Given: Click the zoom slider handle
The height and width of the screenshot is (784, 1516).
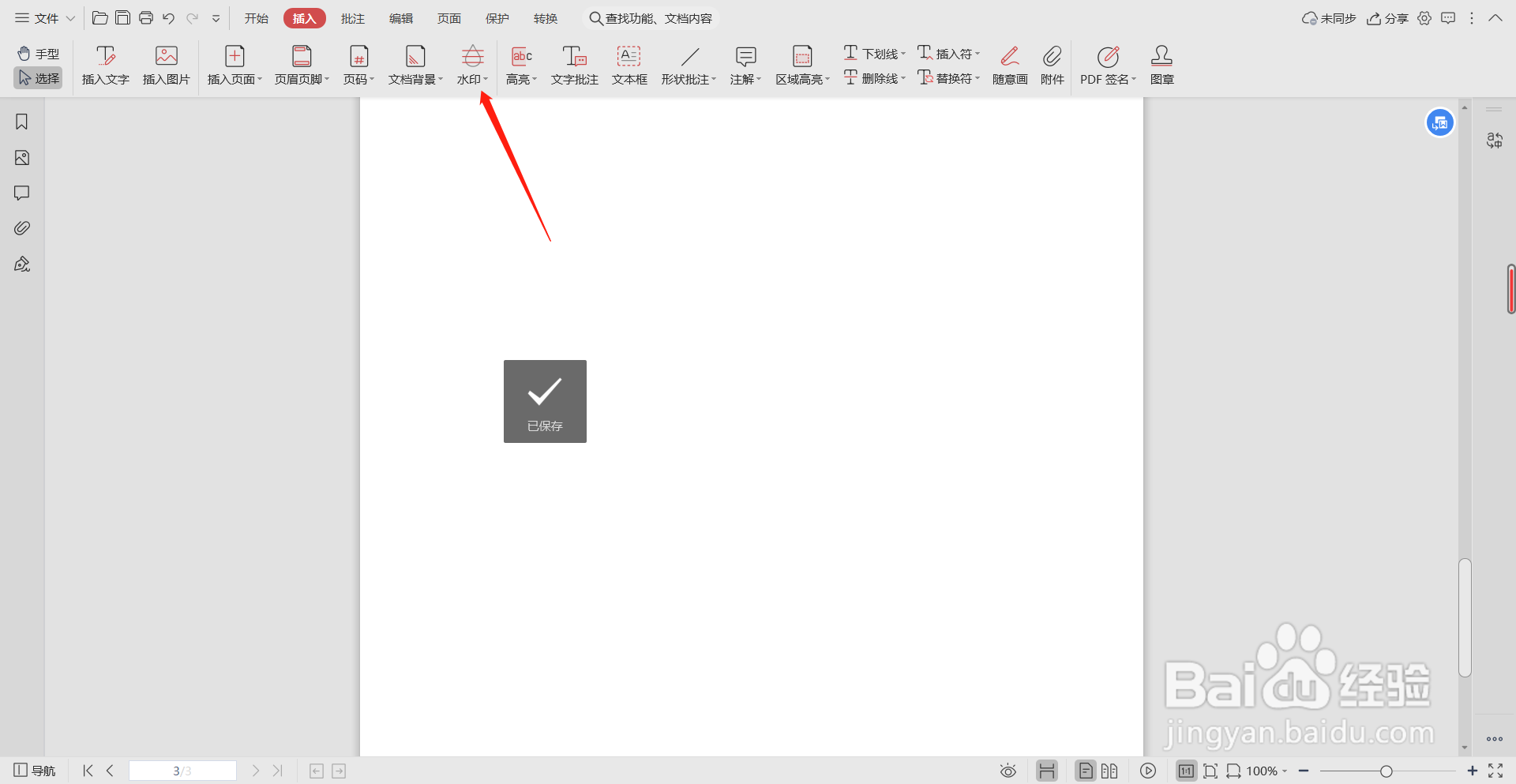Looking at the screenshot, I should pos(1386,771).
